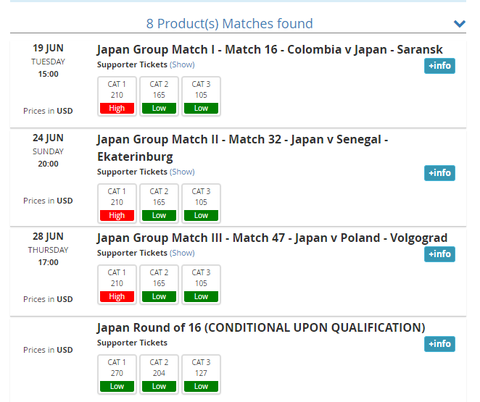Select CAT 1 ticket for Match 16
The image size is (480, 402).
(x=117, y=96)
